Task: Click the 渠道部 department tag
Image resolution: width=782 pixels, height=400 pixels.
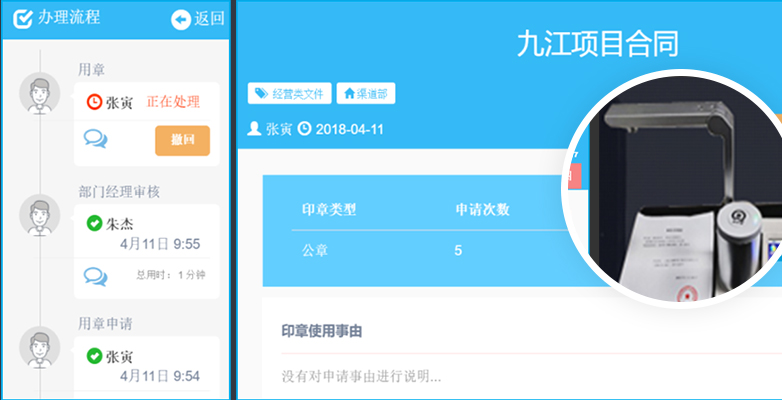Action: (366, 94)
